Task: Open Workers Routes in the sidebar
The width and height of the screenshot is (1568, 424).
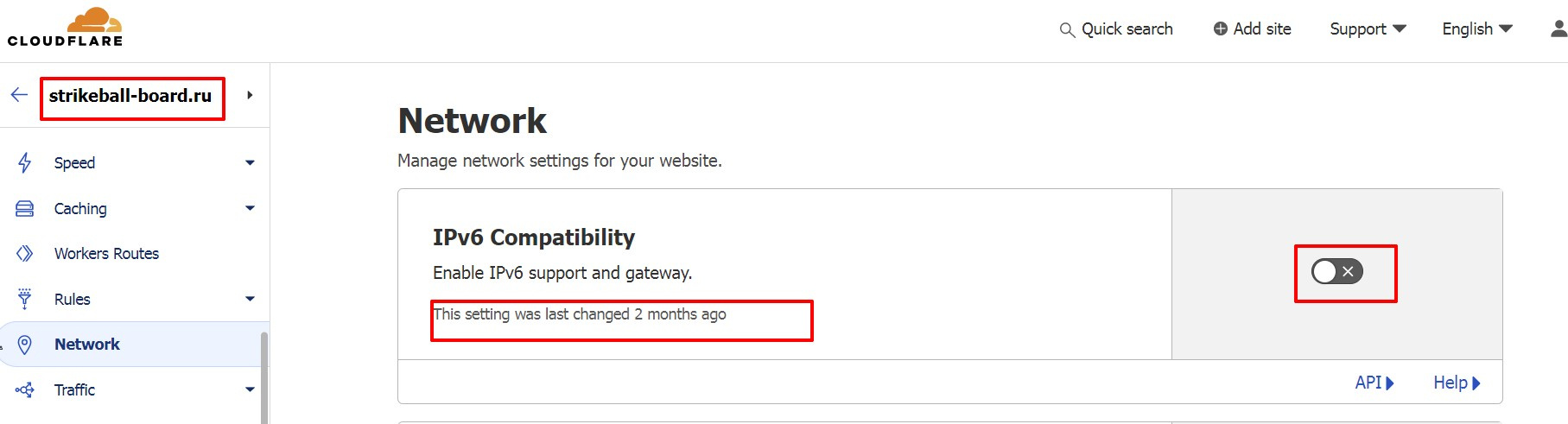Action: coord(106,253)
